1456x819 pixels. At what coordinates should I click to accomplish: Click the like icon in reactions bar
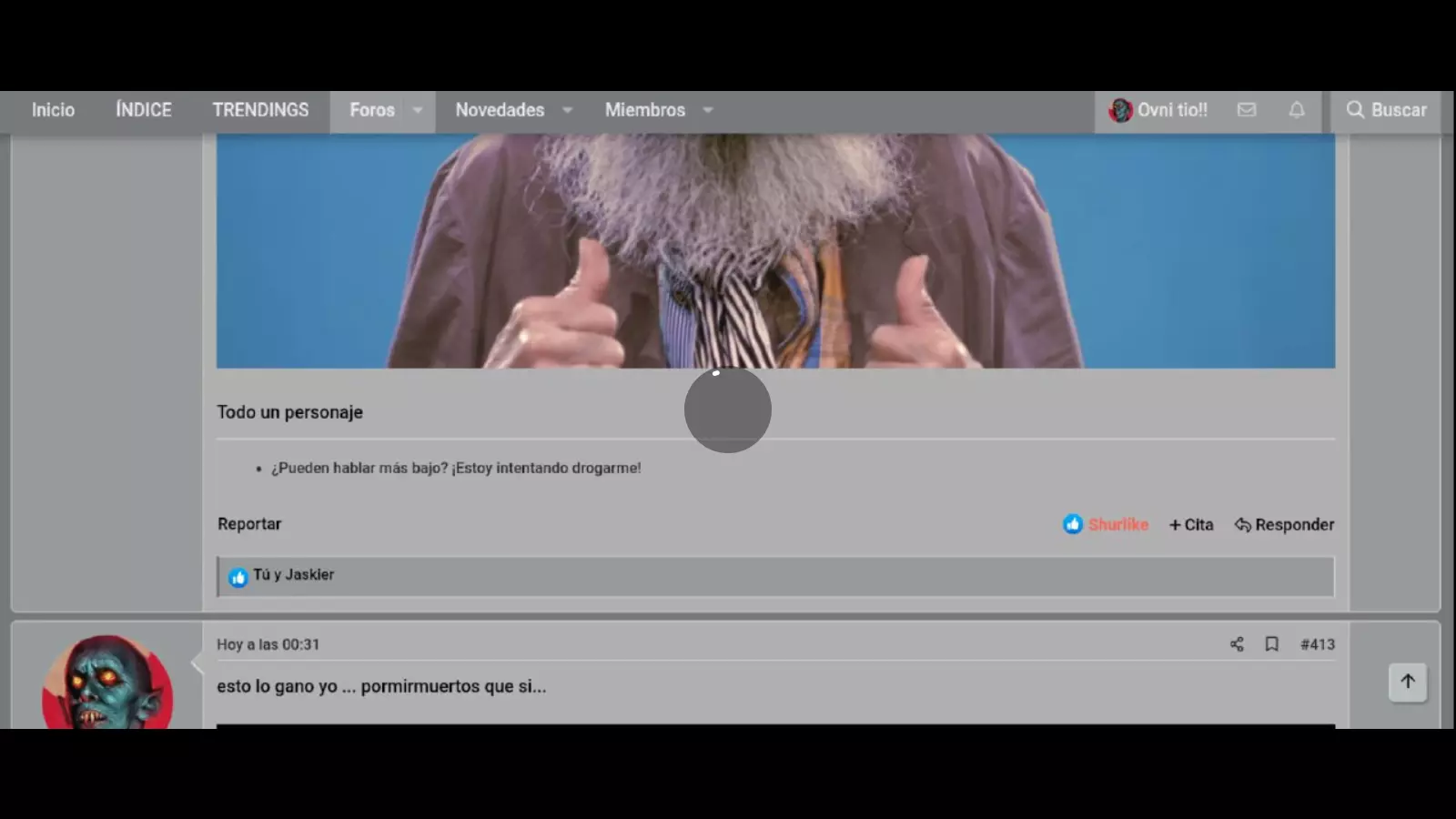[x=238, y=578]
